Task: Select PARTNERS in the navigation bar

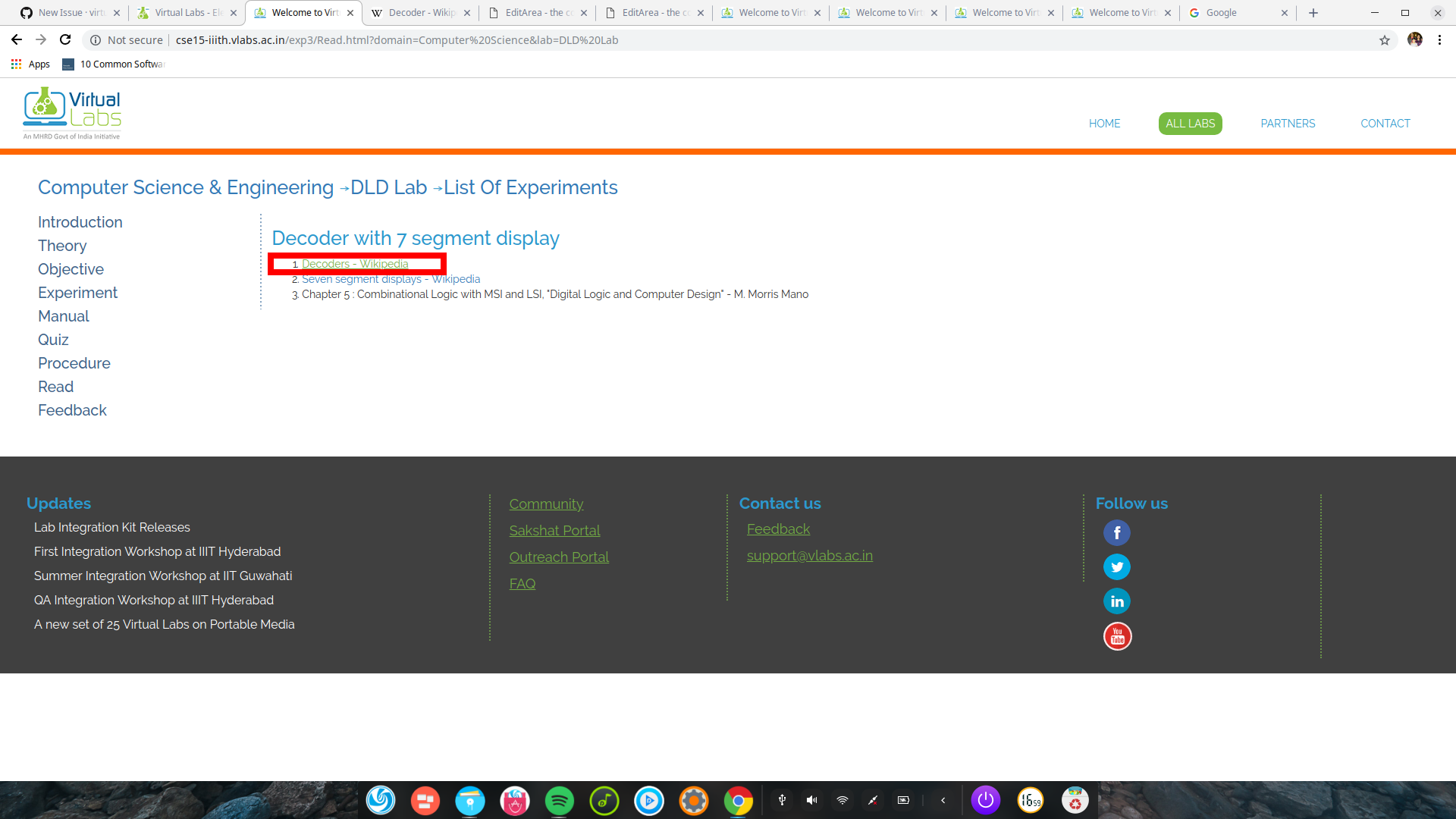Action: pyautogui.click(x=1287, y=123)
